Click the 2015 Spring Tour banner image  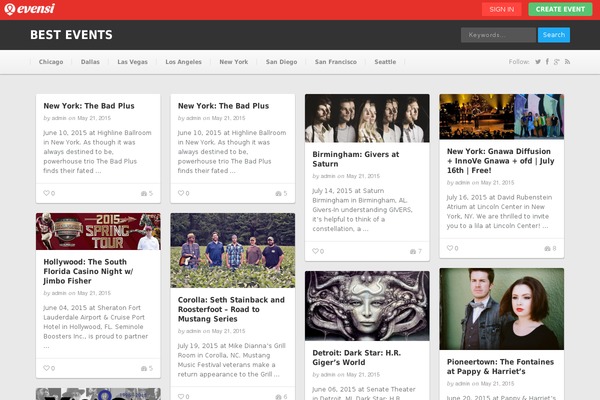[x=98, y=232]
